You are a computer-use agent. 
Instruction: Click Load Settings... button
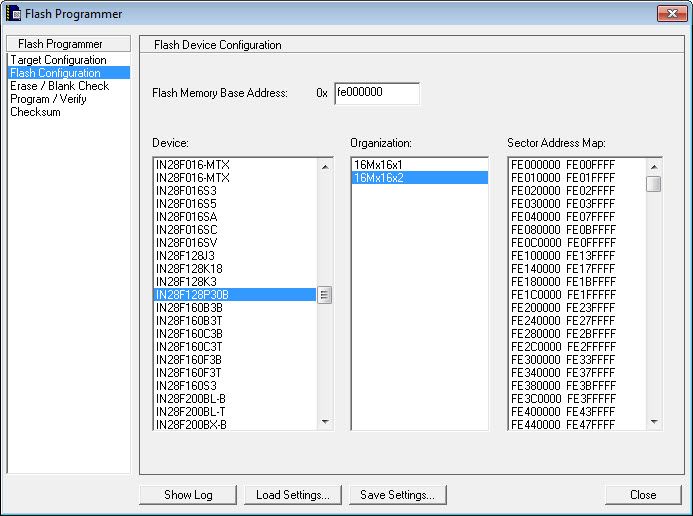293,495
